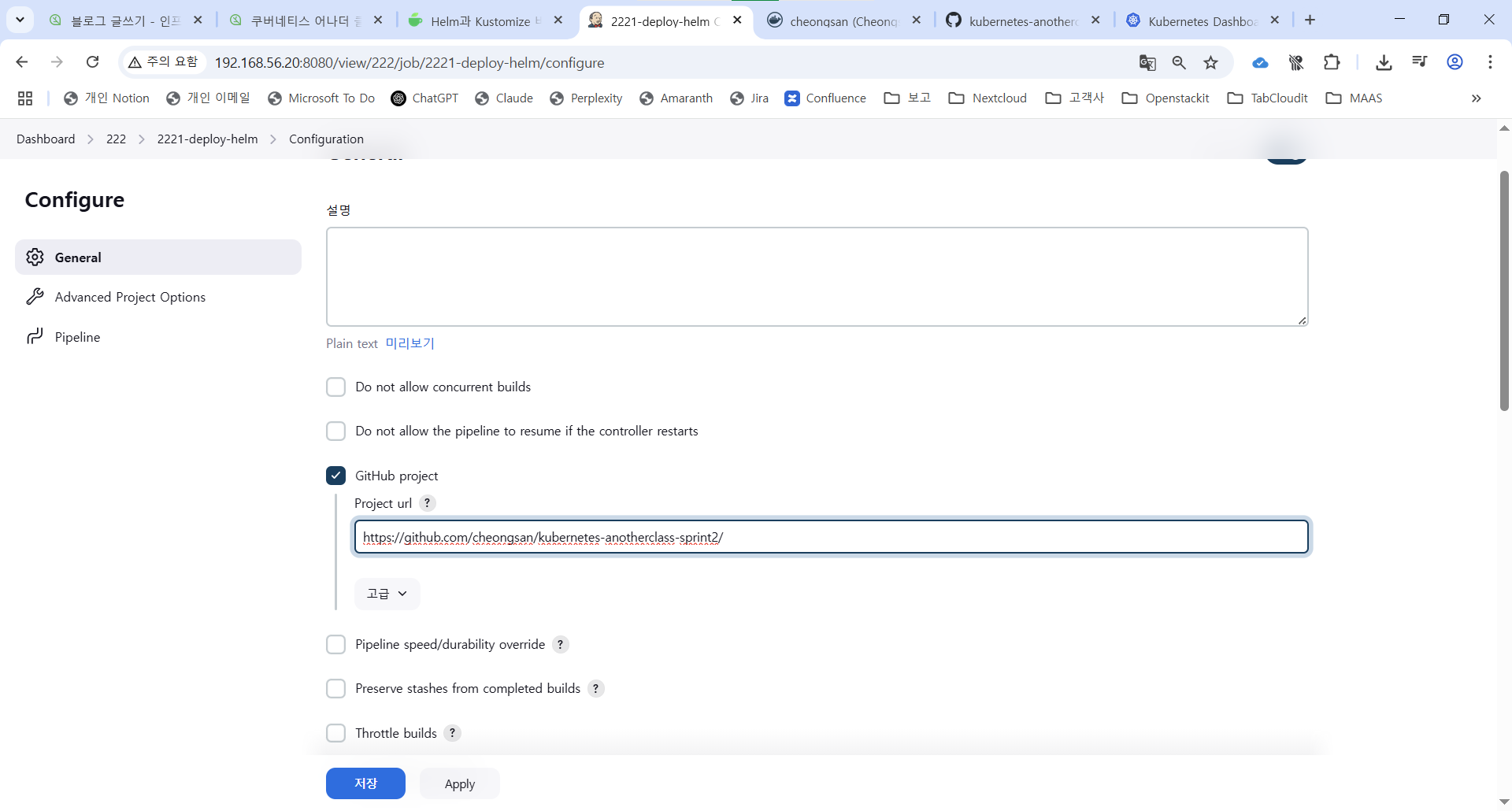Click the zoom magnifier icon in address bar
The image size is (1512, 811).
[1179, 63]
